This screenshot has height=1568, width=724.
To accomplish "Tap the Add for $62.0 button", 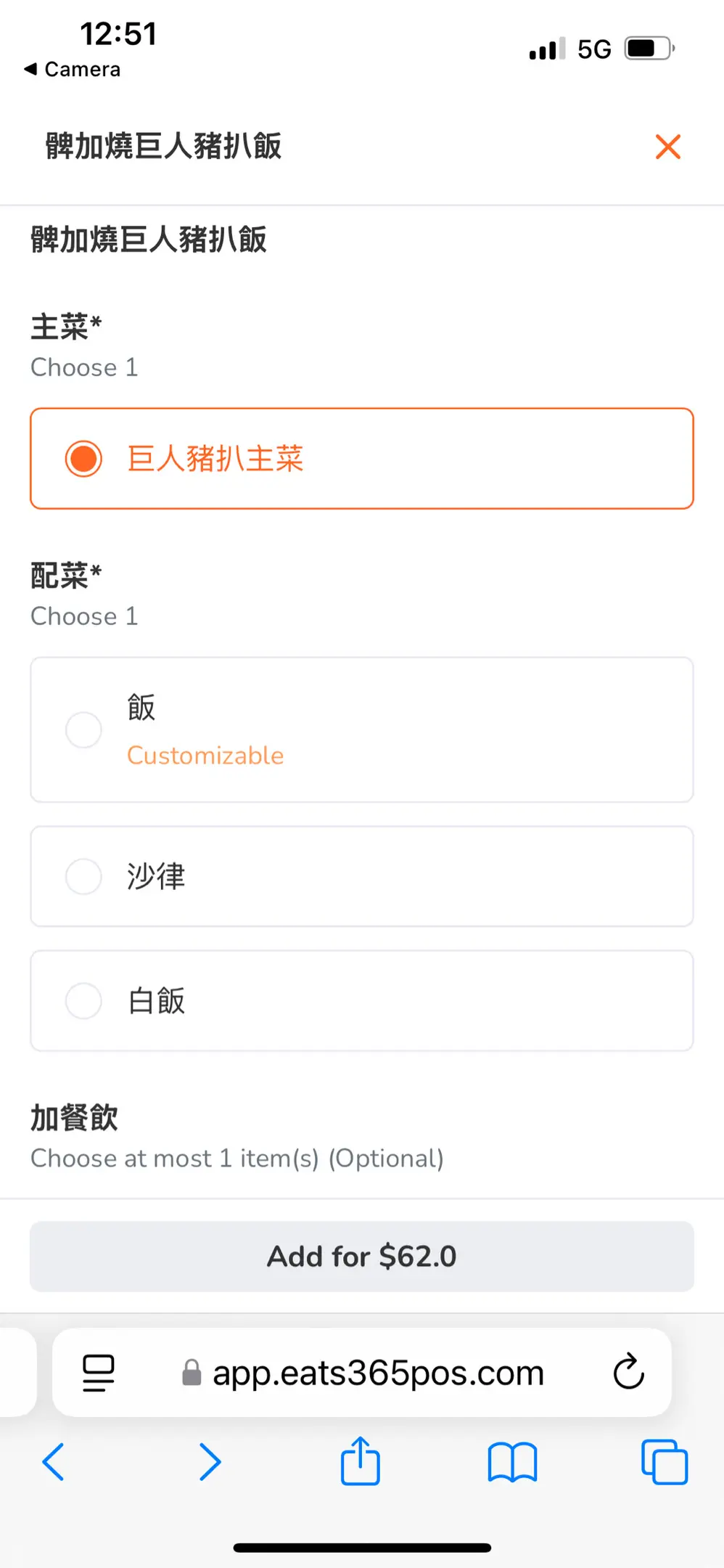I will click(362, 1257).
